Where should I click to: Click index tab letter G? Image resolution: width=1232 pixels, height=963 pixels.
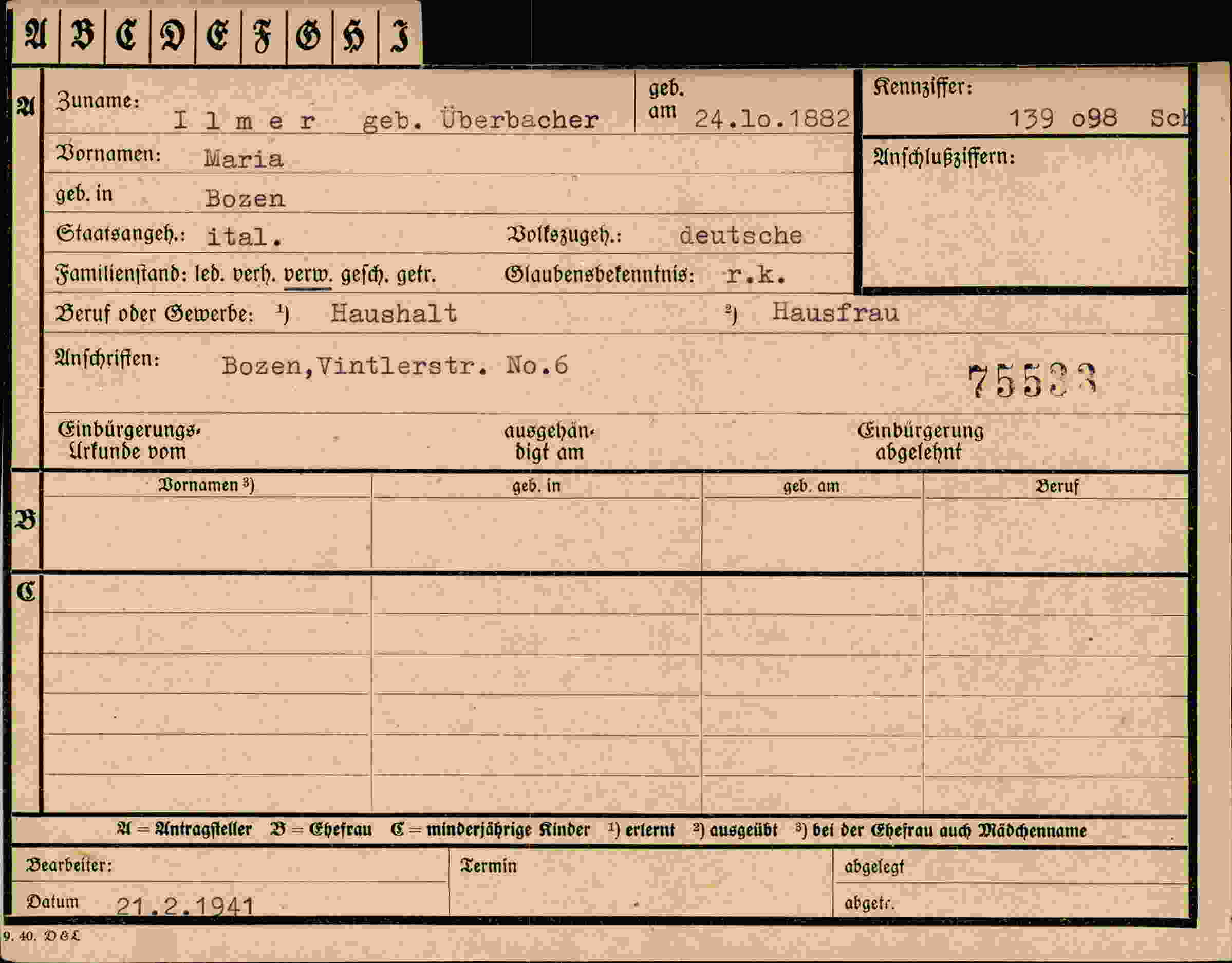tap(309, 34)
